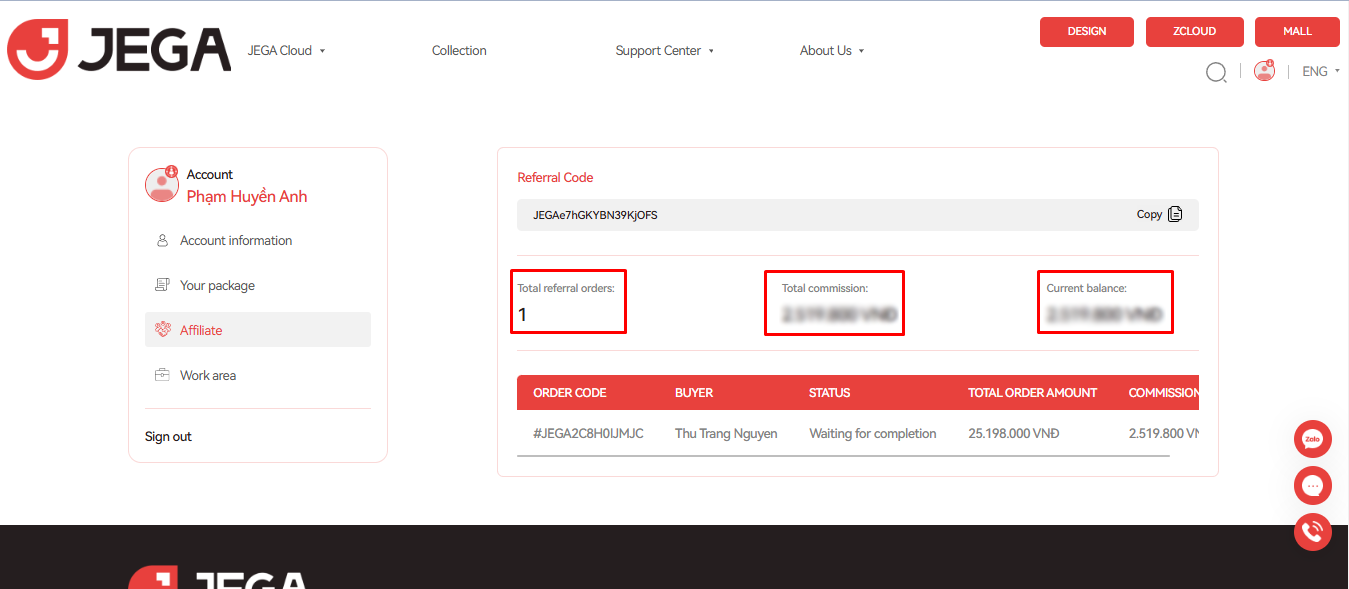Go to the Collection page
Screen dimensions: 1349x589
pyautogui.click(x=459, y=51)
